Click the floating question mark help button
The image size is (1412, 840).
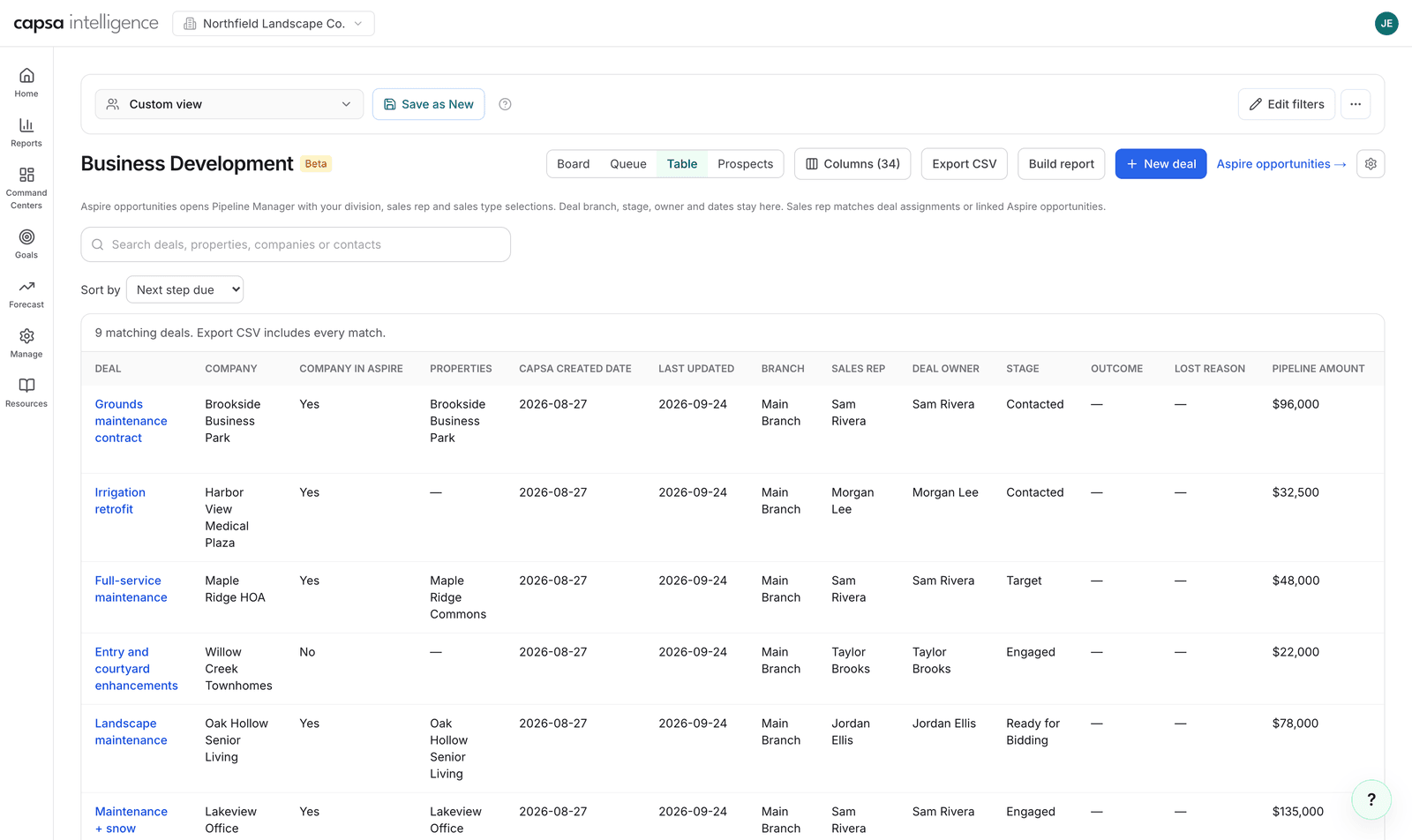click(1371, 799)
